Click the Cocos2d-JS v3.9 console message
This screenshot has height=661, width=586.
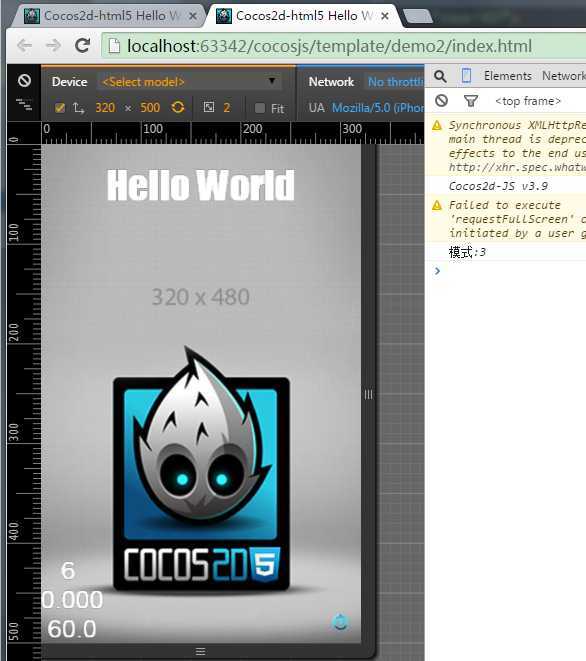point(498,186)
